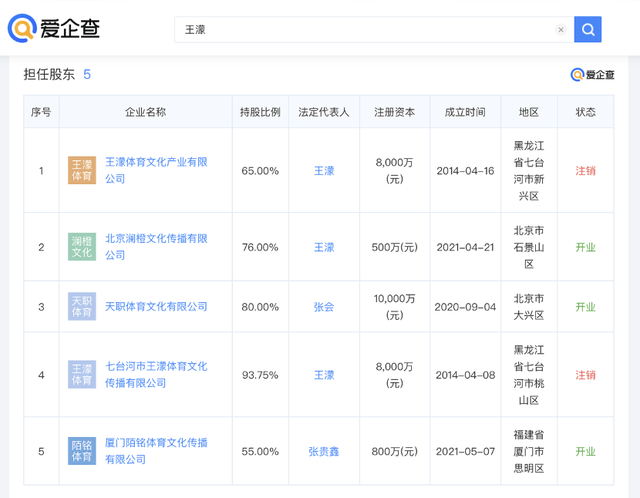Click the 持股比例 column header
This screenshot has height=498, width=640.
260,112
